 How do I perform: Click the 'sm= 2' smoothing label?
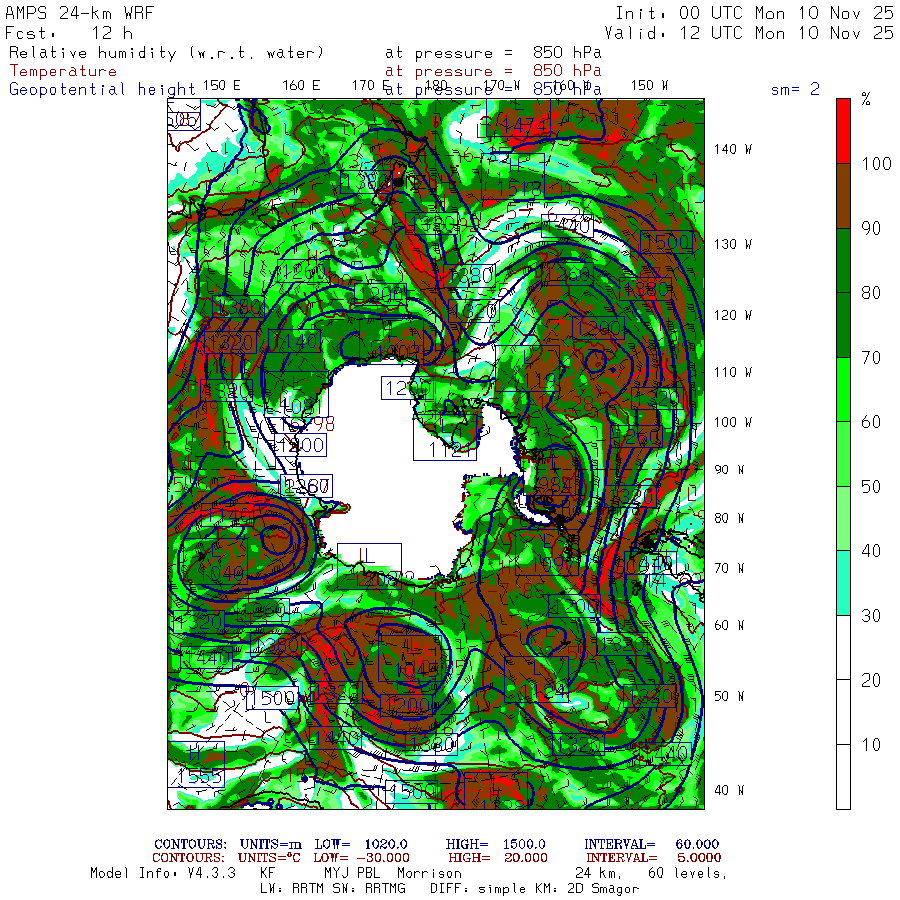point(795,89)
